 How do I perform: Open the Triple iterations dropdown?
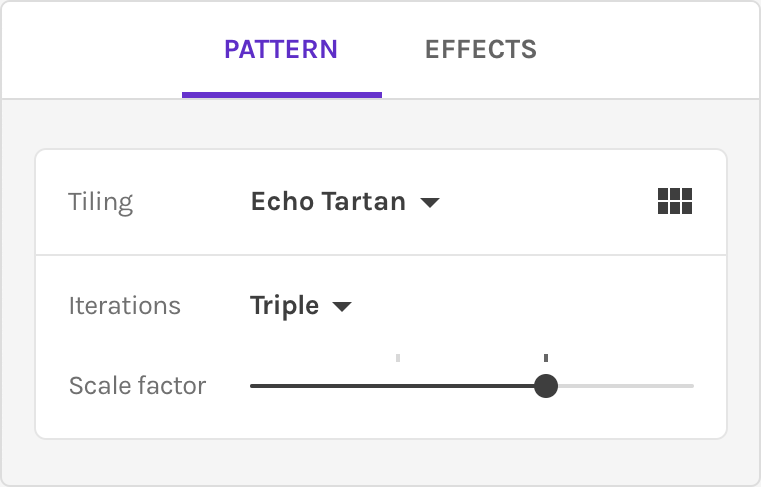point(285,306)
